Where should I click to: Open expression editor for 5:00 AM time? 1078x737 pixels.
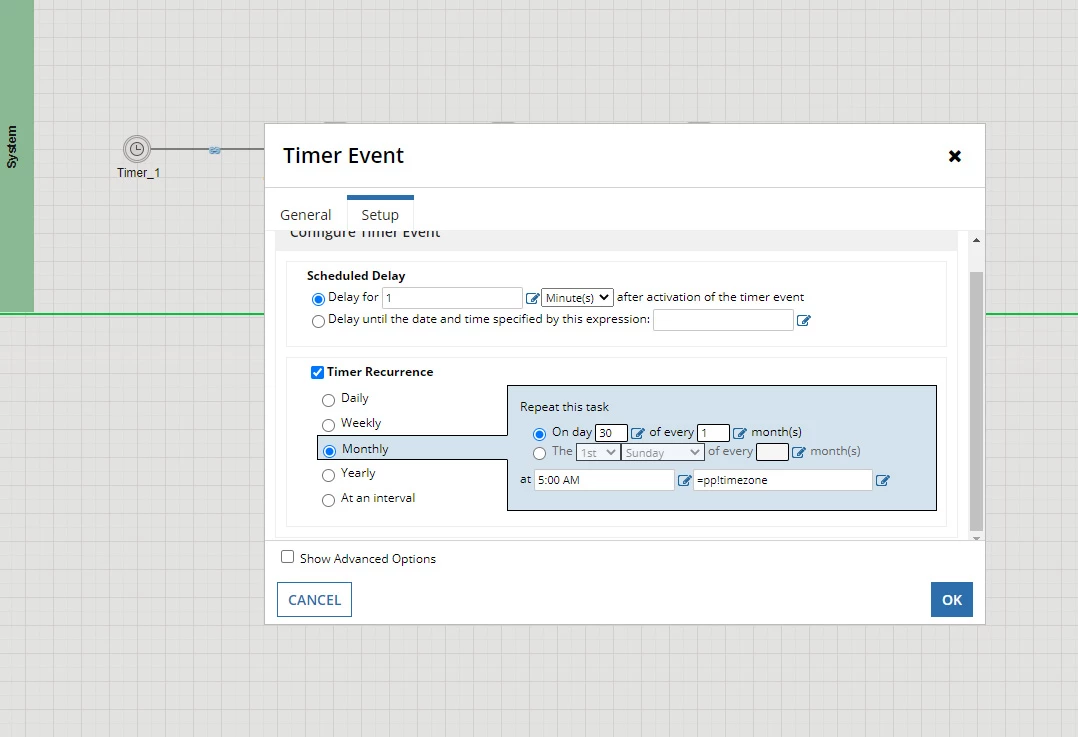coord(684,481)
